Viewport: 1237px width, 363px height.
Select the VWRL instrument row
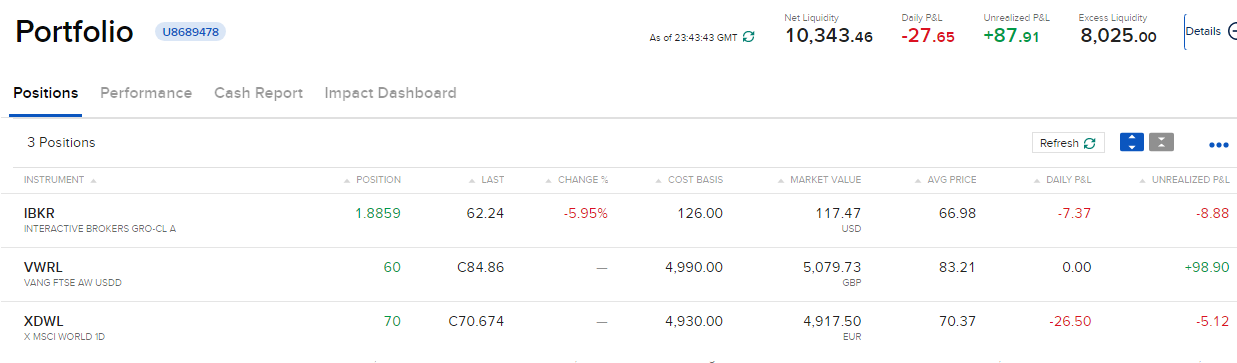618,274
